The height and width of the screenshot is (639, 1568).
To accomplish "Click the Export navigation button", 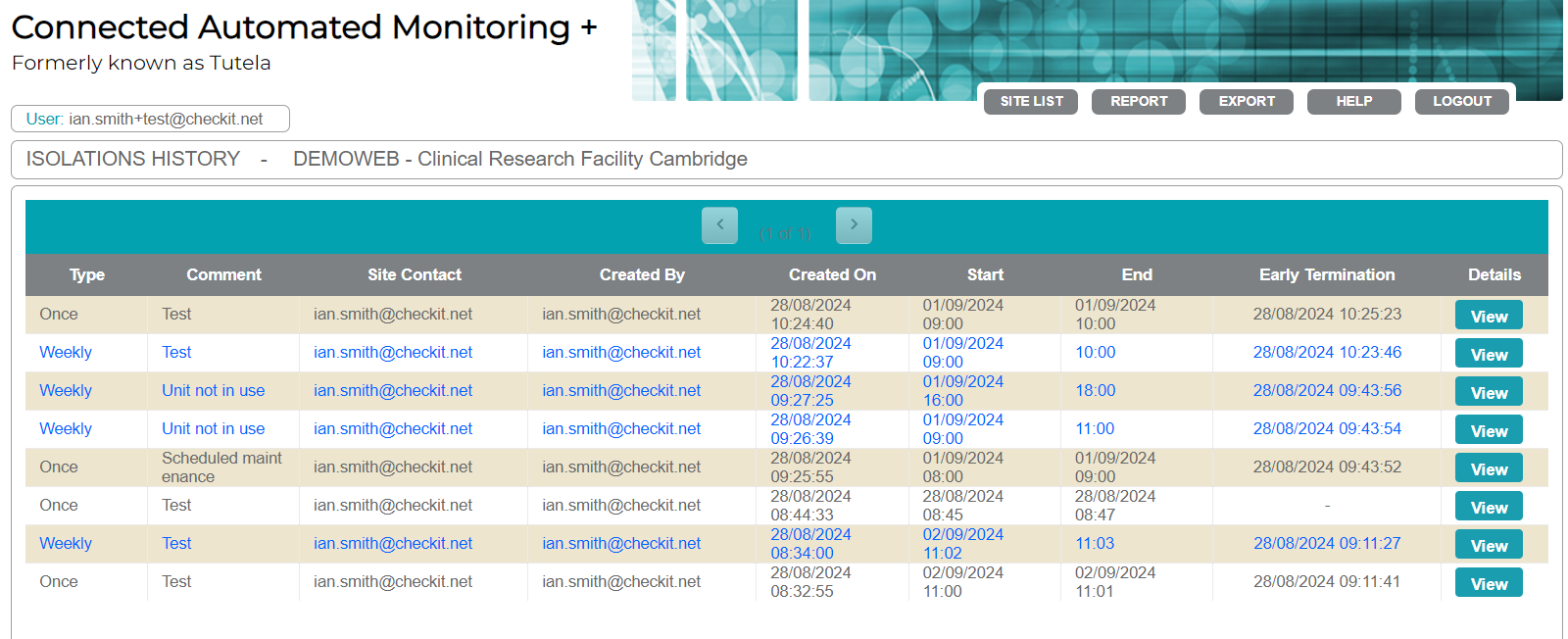I will [x=1246, y=102].
